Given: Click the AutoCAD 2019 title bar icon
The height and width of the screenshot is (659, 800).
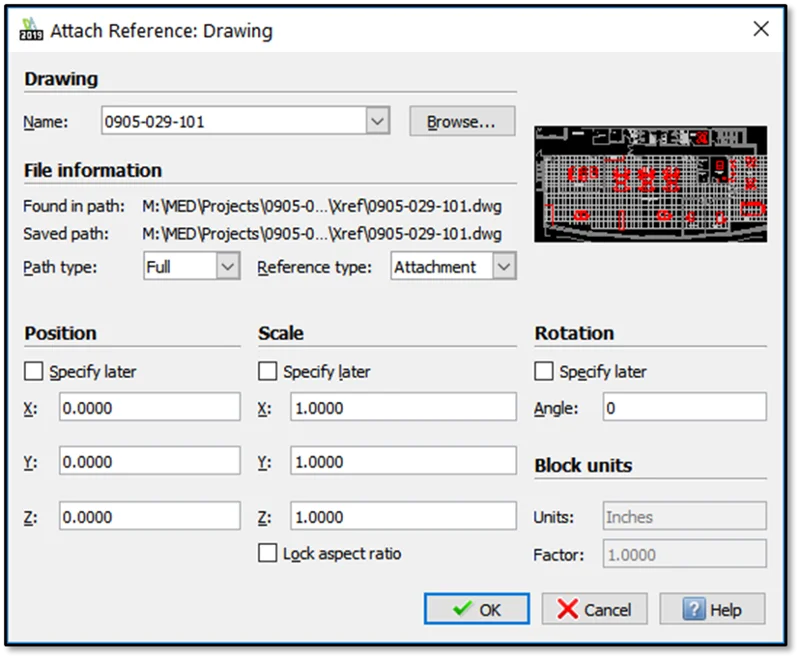Looking at the screenshot, I should pyautogui.click(x=32, y=30).
